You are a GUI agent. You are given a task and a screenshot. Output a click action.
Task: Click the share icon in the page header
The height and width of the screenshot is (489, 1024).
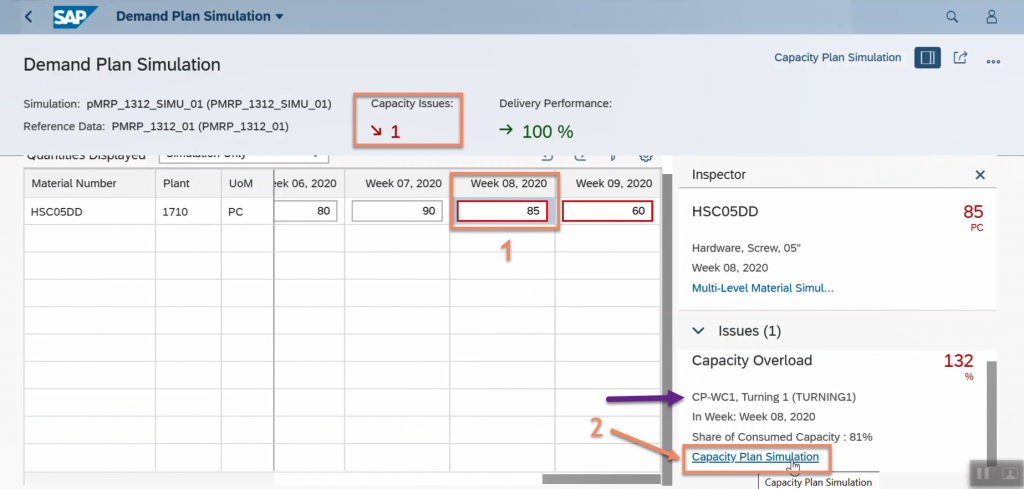coord(960,58)
